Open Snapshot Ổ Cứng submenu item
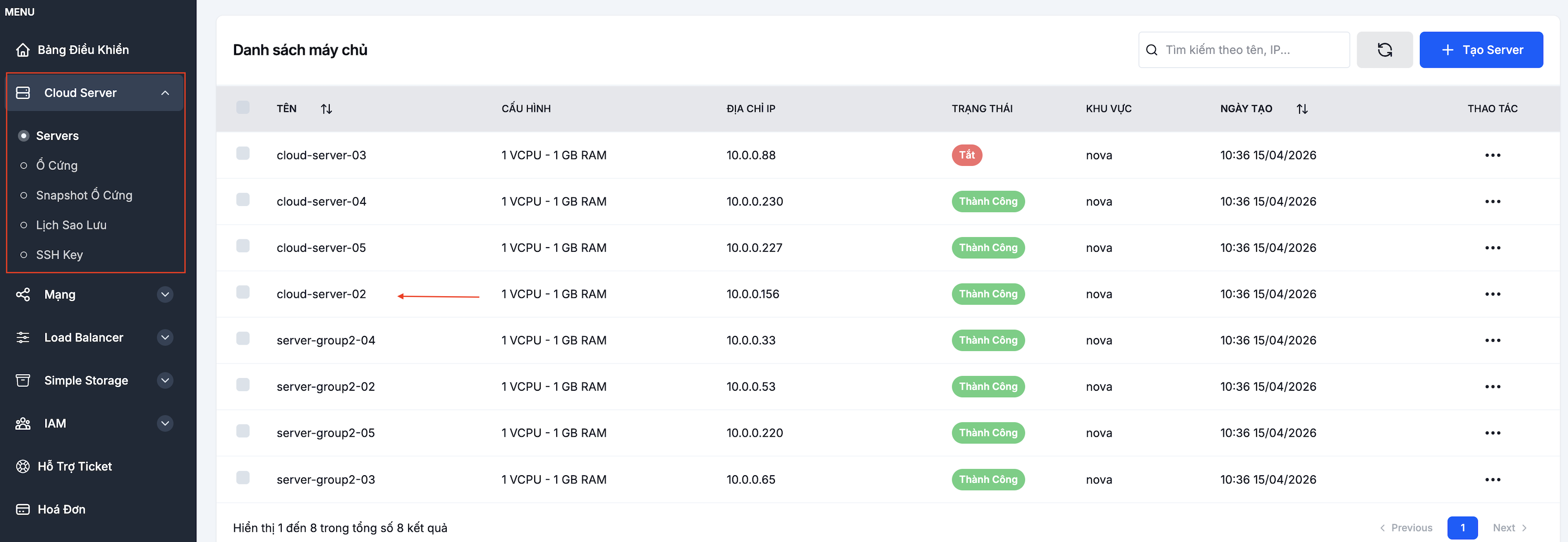1568x542 pixels. click(84, 195)
